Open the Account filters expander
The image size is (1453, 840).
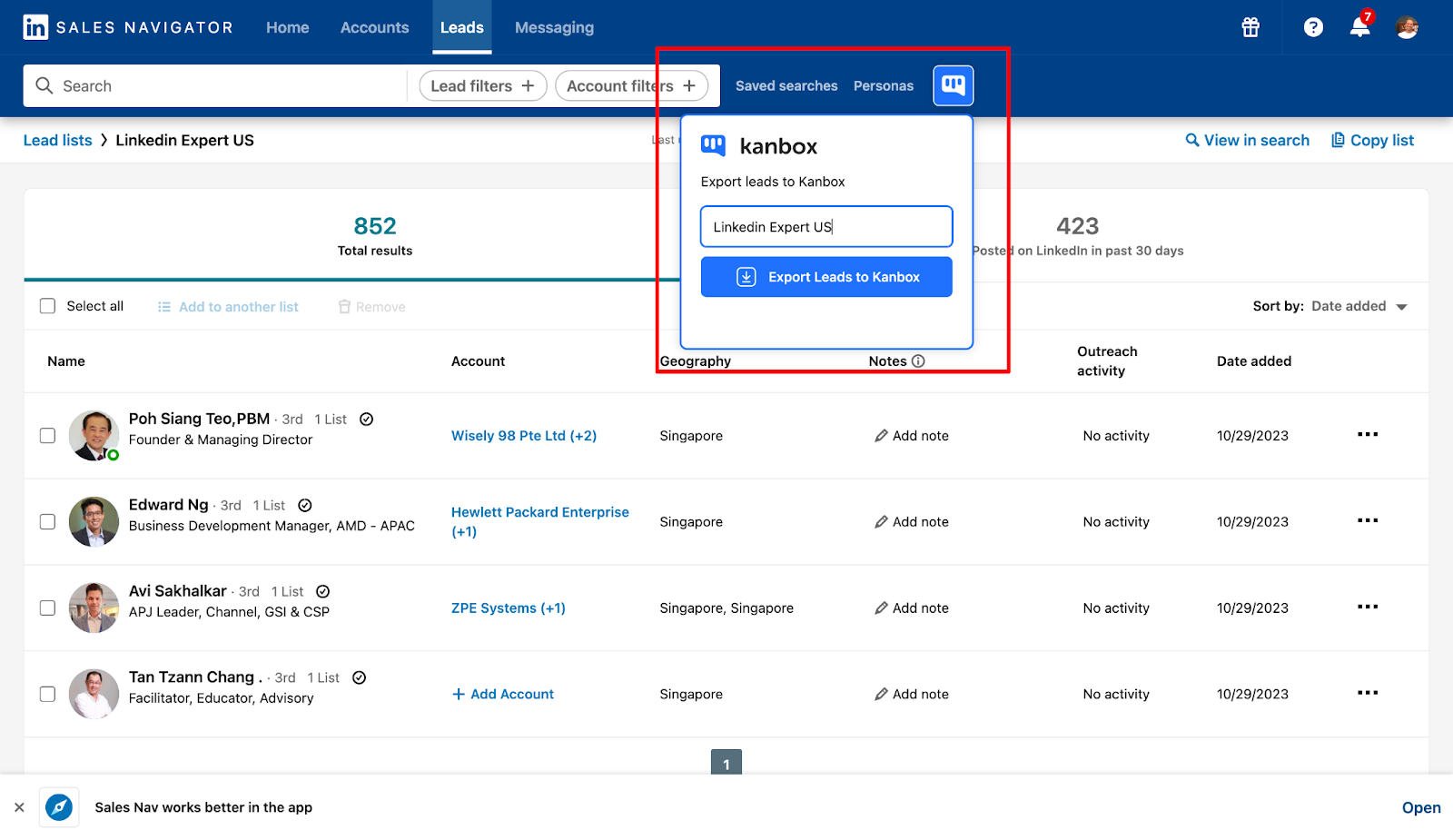[632, 85]
